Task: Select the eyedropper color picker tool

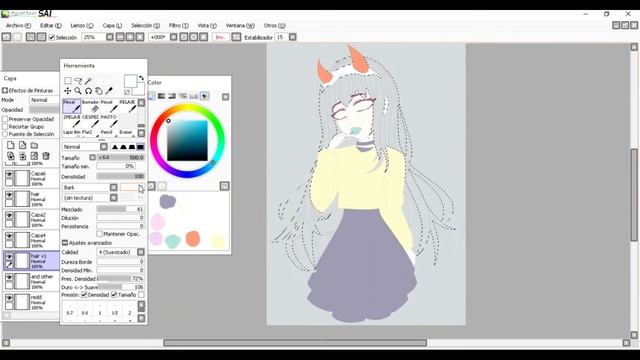Action: tap(109, 91)
